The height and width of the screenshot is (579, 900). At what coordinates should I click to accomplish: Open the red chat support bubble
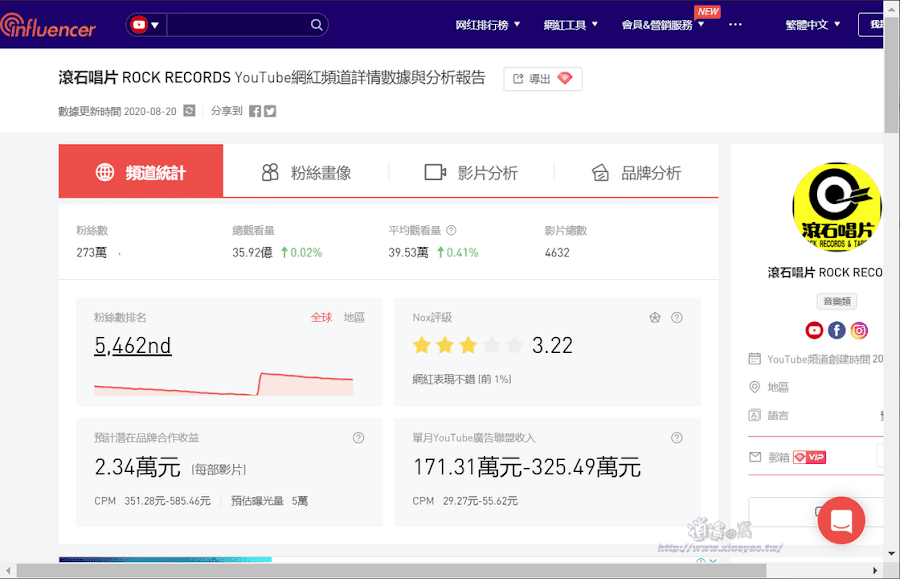[841, 520]
